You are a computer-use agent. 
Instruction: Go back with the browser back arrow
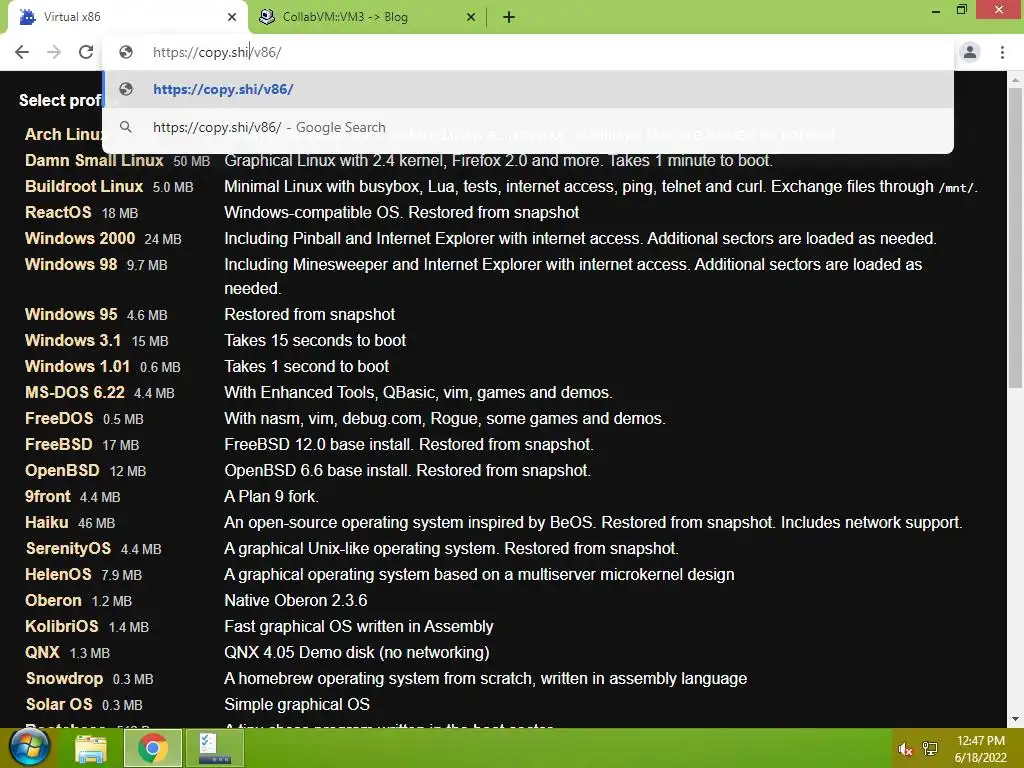22,52
